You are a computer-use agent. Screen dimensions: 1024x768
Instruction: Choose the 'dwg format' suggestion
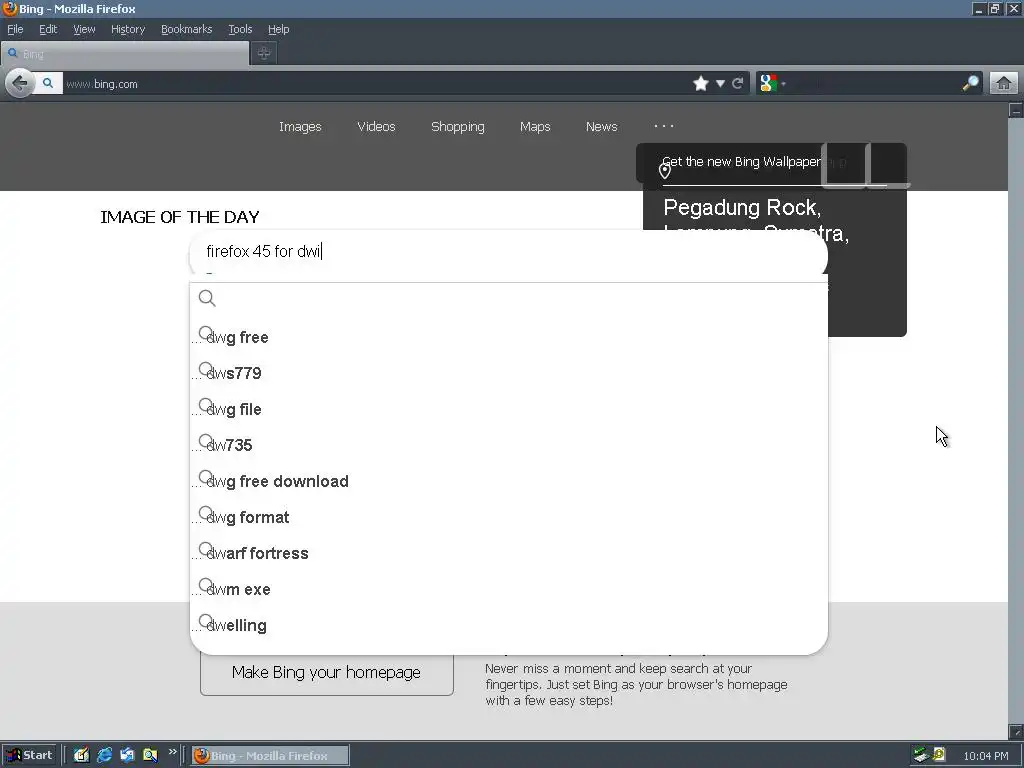[508, 517]
